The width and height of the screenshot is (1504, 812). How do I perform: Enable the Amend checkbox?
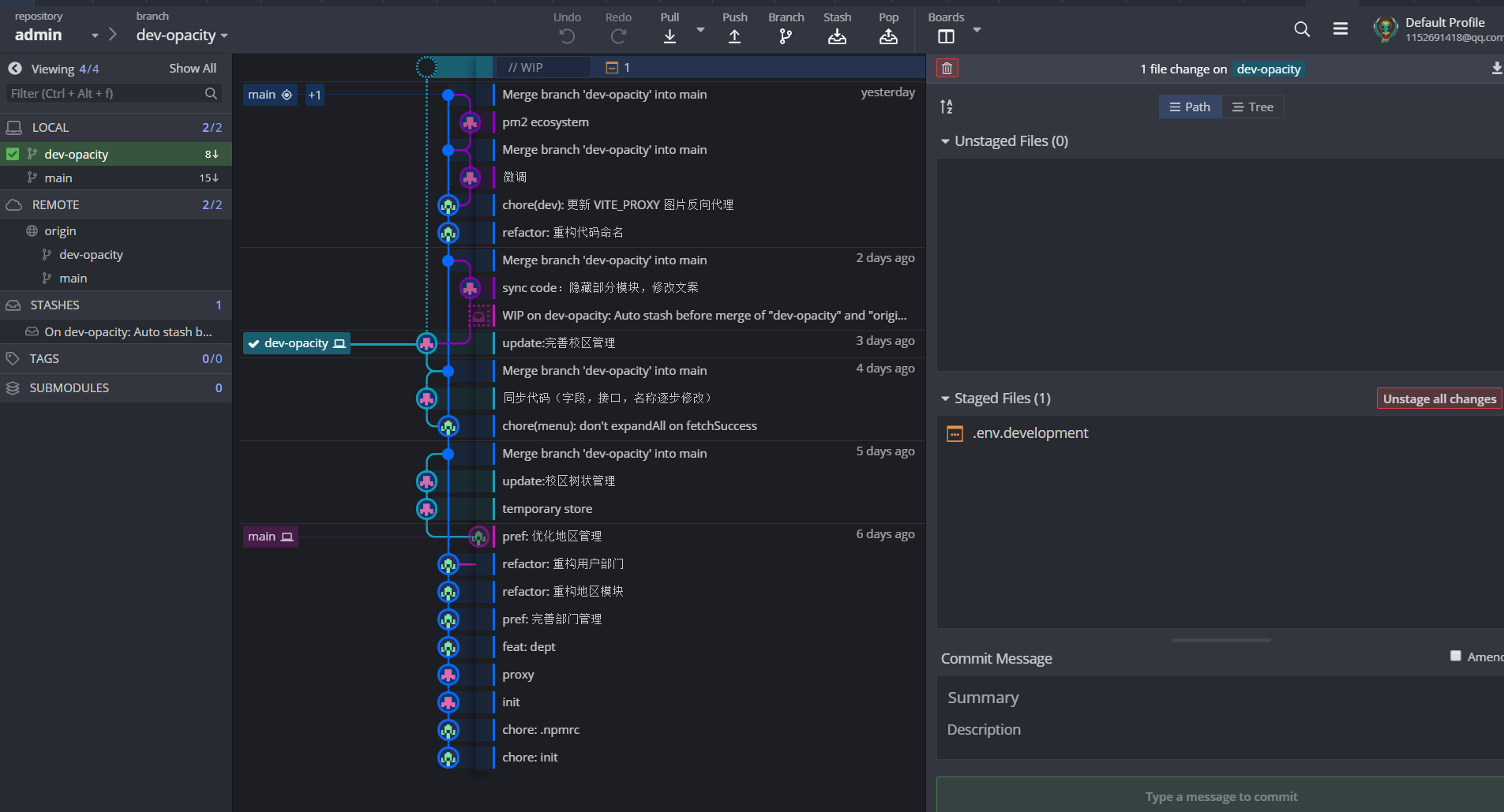(x=1456, y=656)
